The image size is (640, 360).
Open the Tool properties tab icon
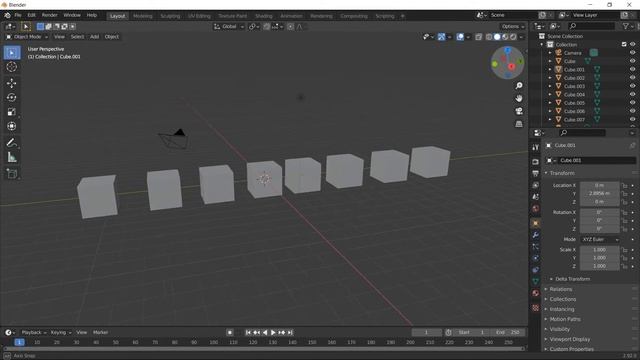click(536, 147)
